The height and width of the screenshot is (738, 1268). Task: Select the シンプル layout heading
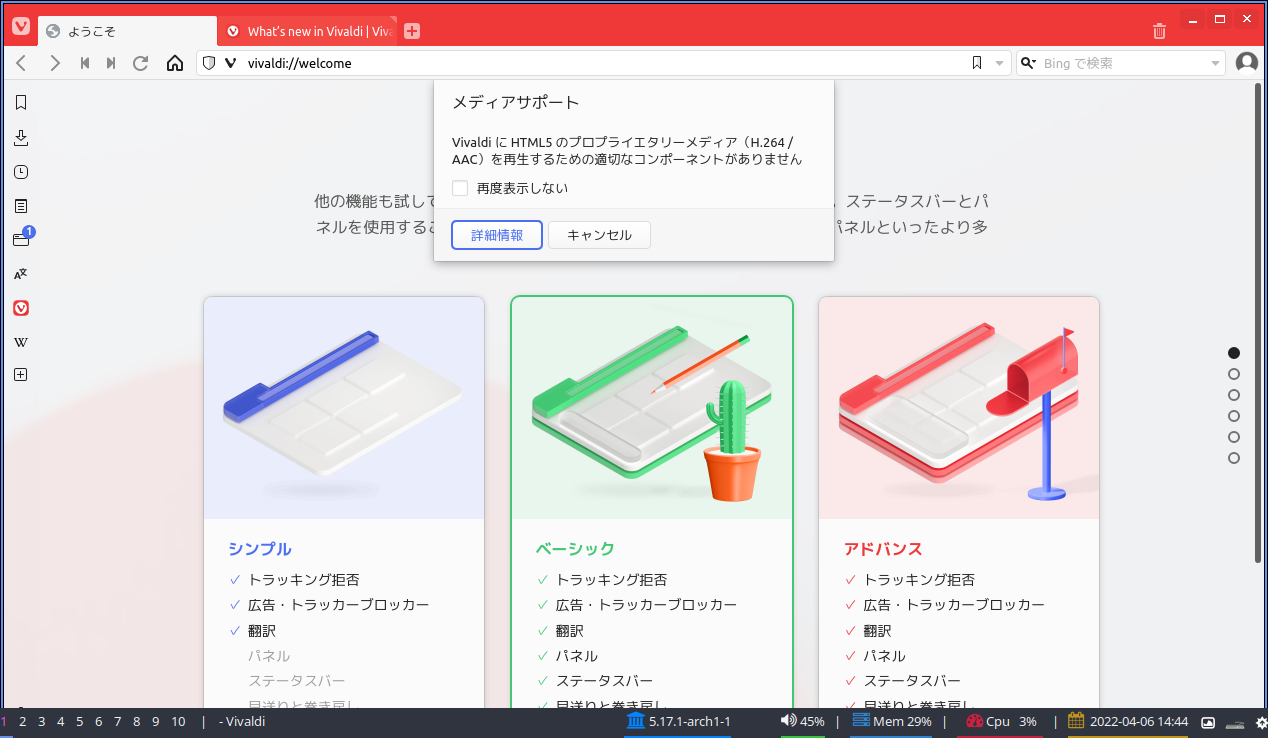tap(260, 549)
